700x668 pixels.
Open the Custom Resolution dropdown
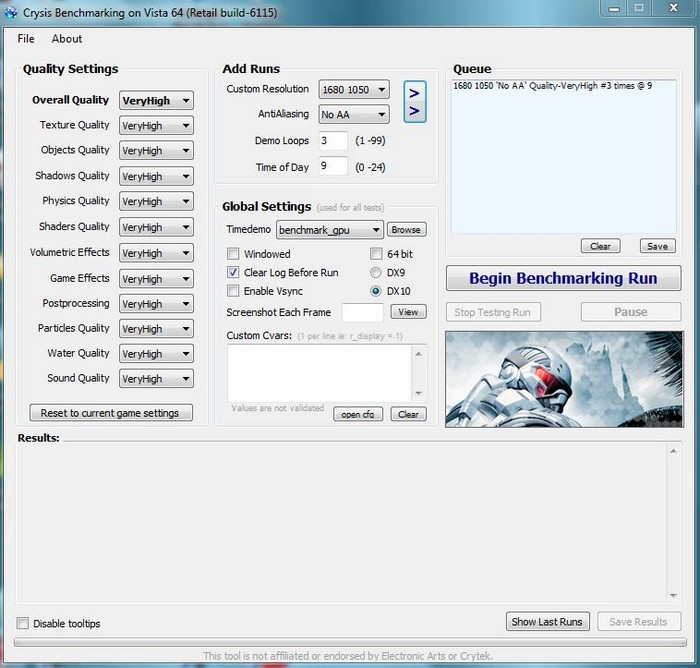point(354,90)
